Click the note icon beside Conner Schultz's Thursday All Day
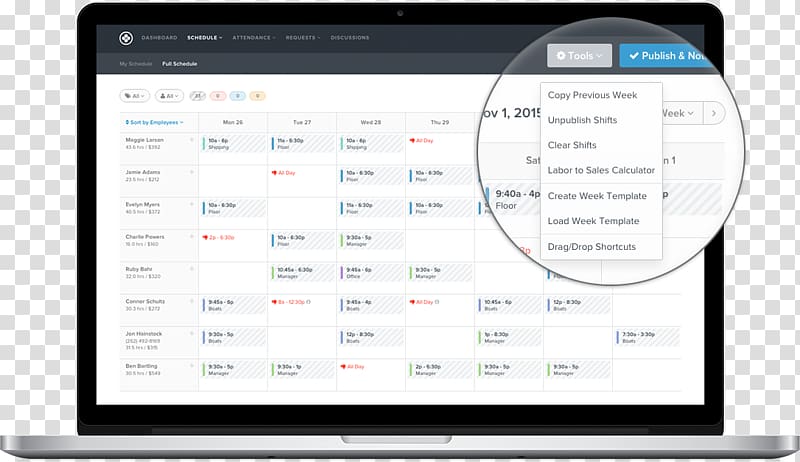The width and height of the screenshot is (800, 462). [x=437, y=302]
